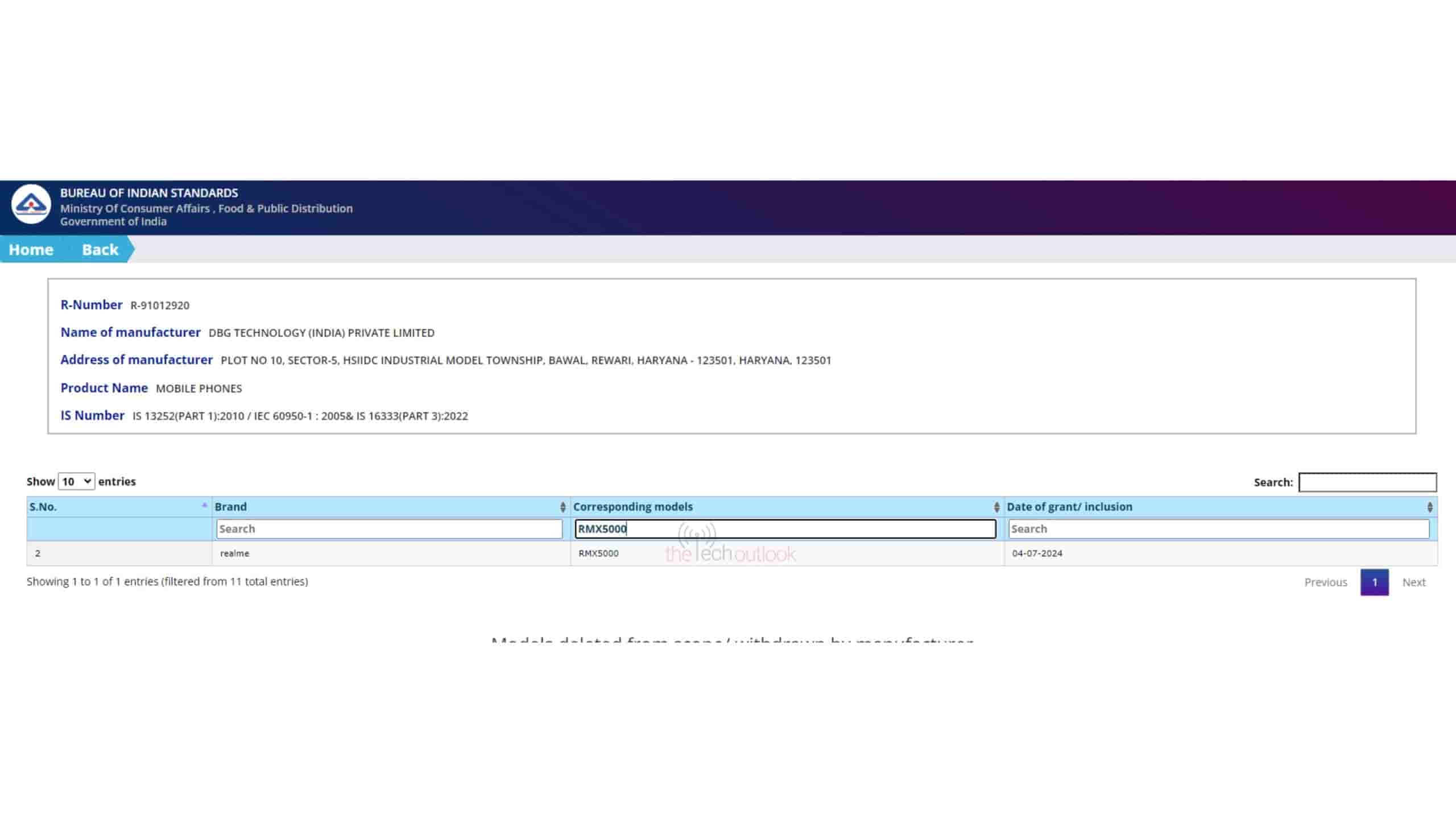
Task: Click the RMX5000 models filter field
Action: [785, 529]
